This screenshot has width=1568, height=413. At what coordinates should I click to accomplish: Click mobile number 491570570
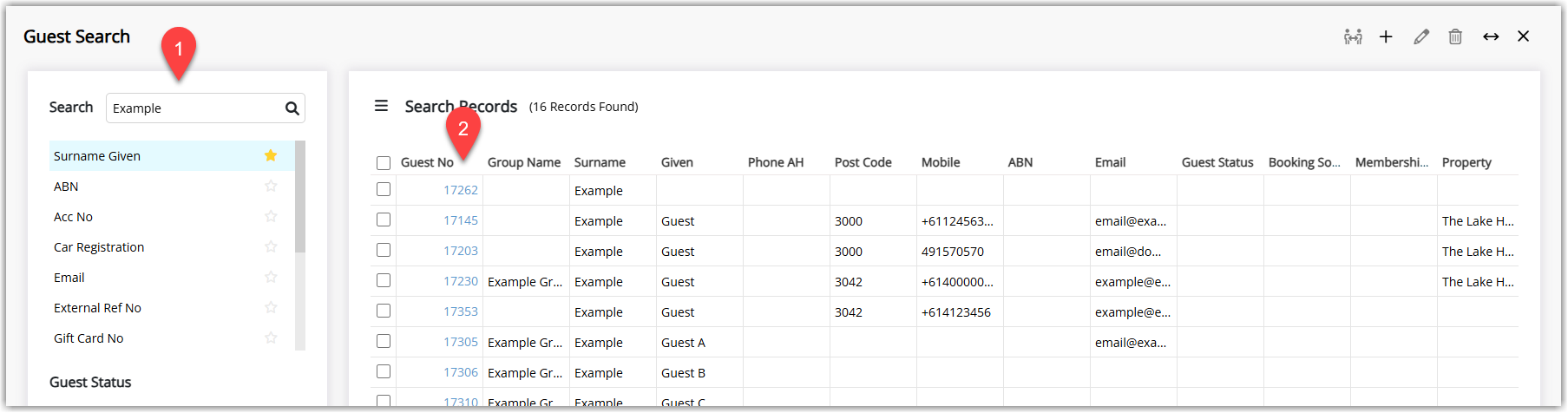click(x=953, y=252)
